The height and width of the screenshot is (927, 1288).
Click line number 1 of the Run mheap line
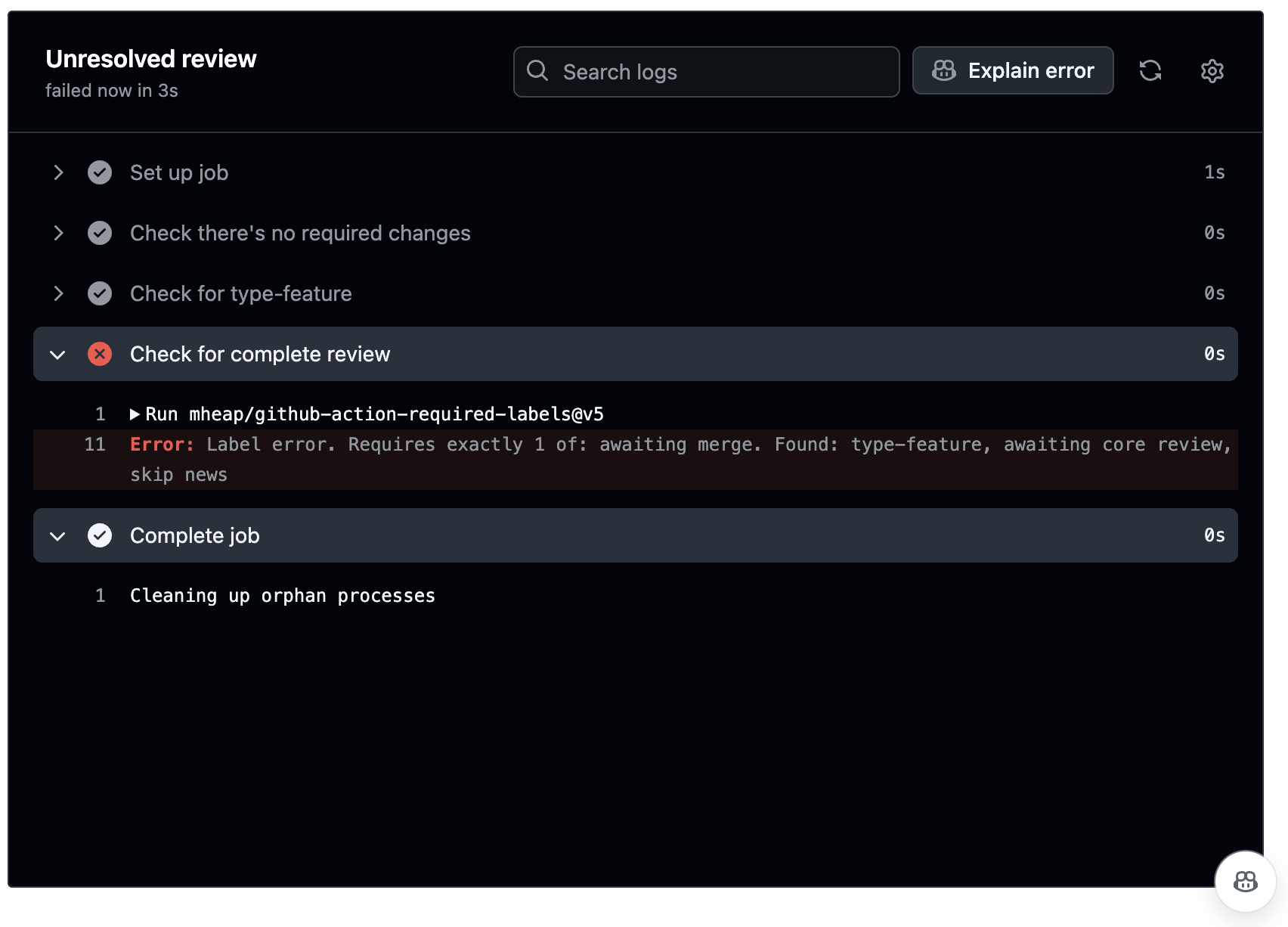(x=100, y=414)
